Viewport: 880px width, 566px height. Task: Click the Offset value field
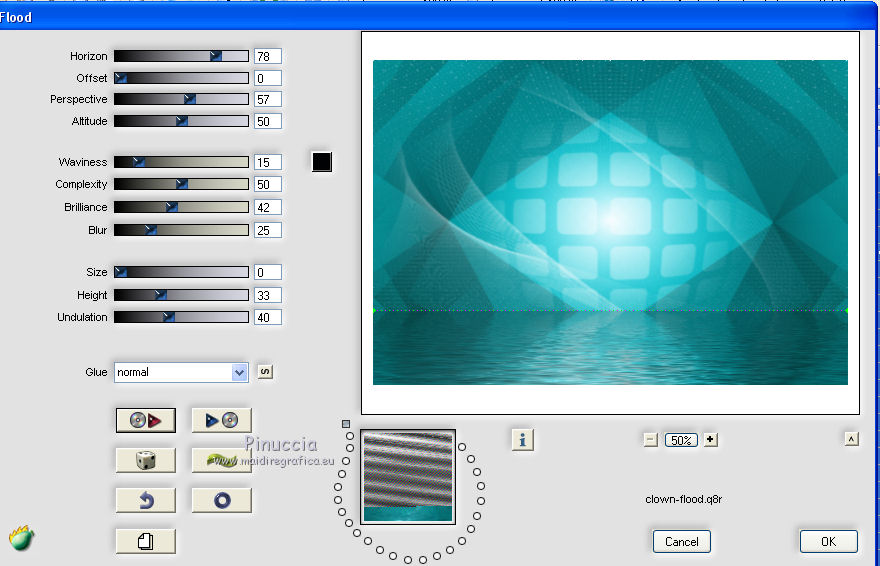point(268,78)
